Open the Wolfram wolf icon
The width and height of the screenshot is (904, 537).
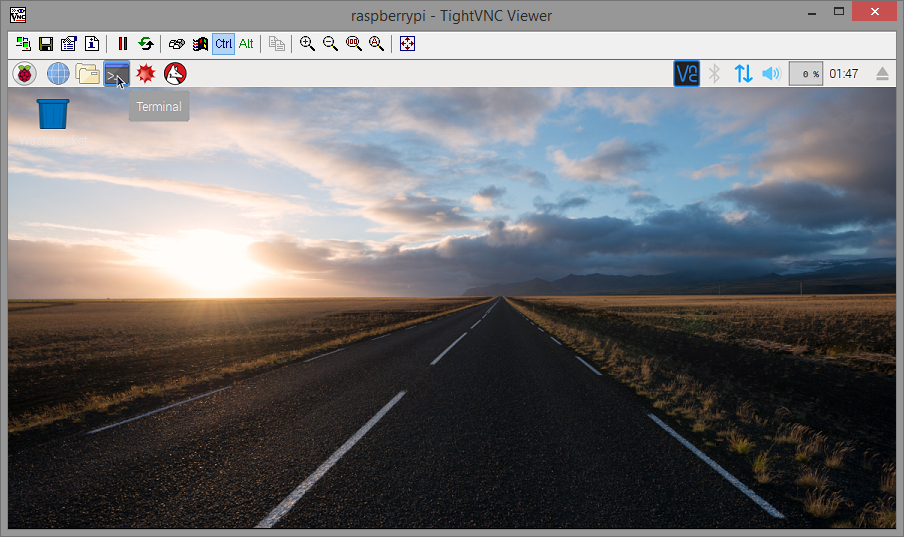[175, 74]
